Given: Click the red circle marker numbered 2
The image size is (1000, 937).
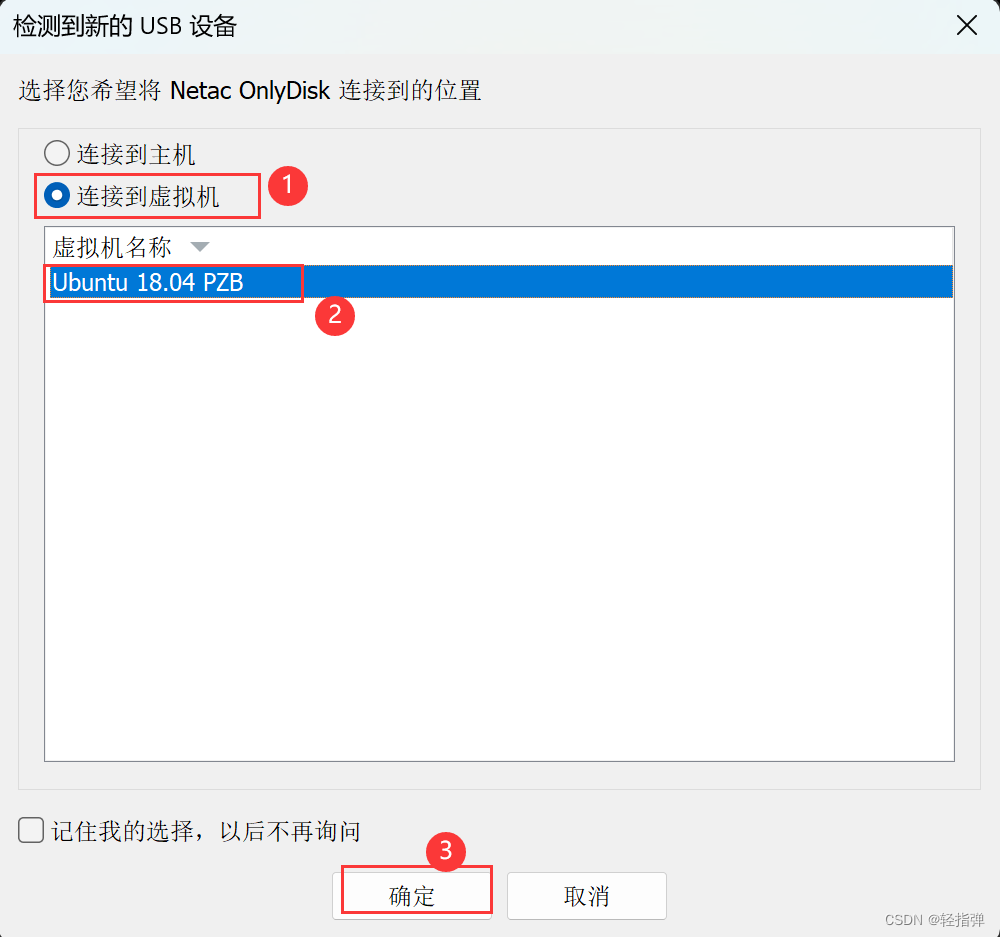Looking at the screenshot, I should pos(335,316).
